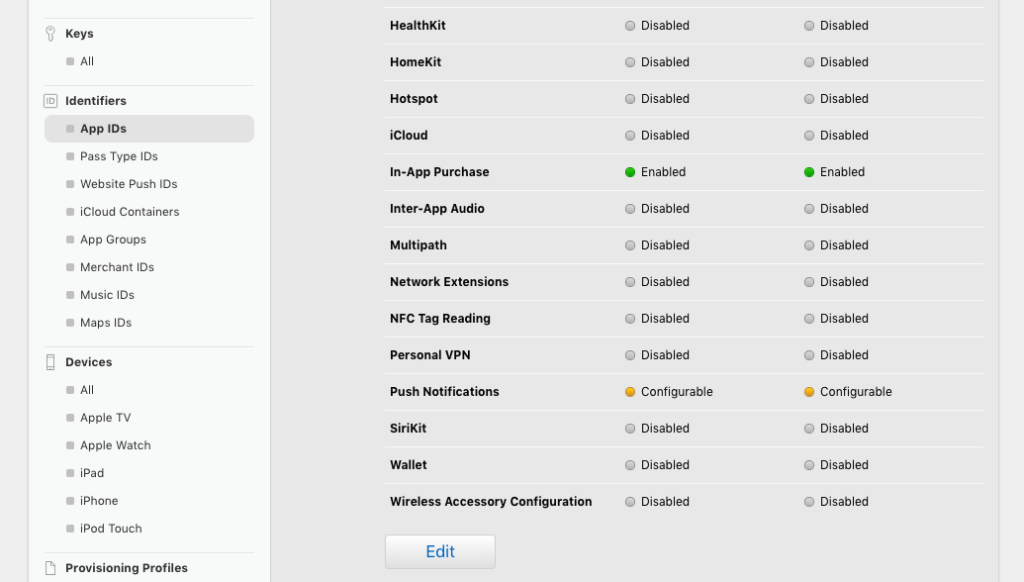Click the gray HealthKit status dot
1024x582 pixels.
tap(630, 26)
